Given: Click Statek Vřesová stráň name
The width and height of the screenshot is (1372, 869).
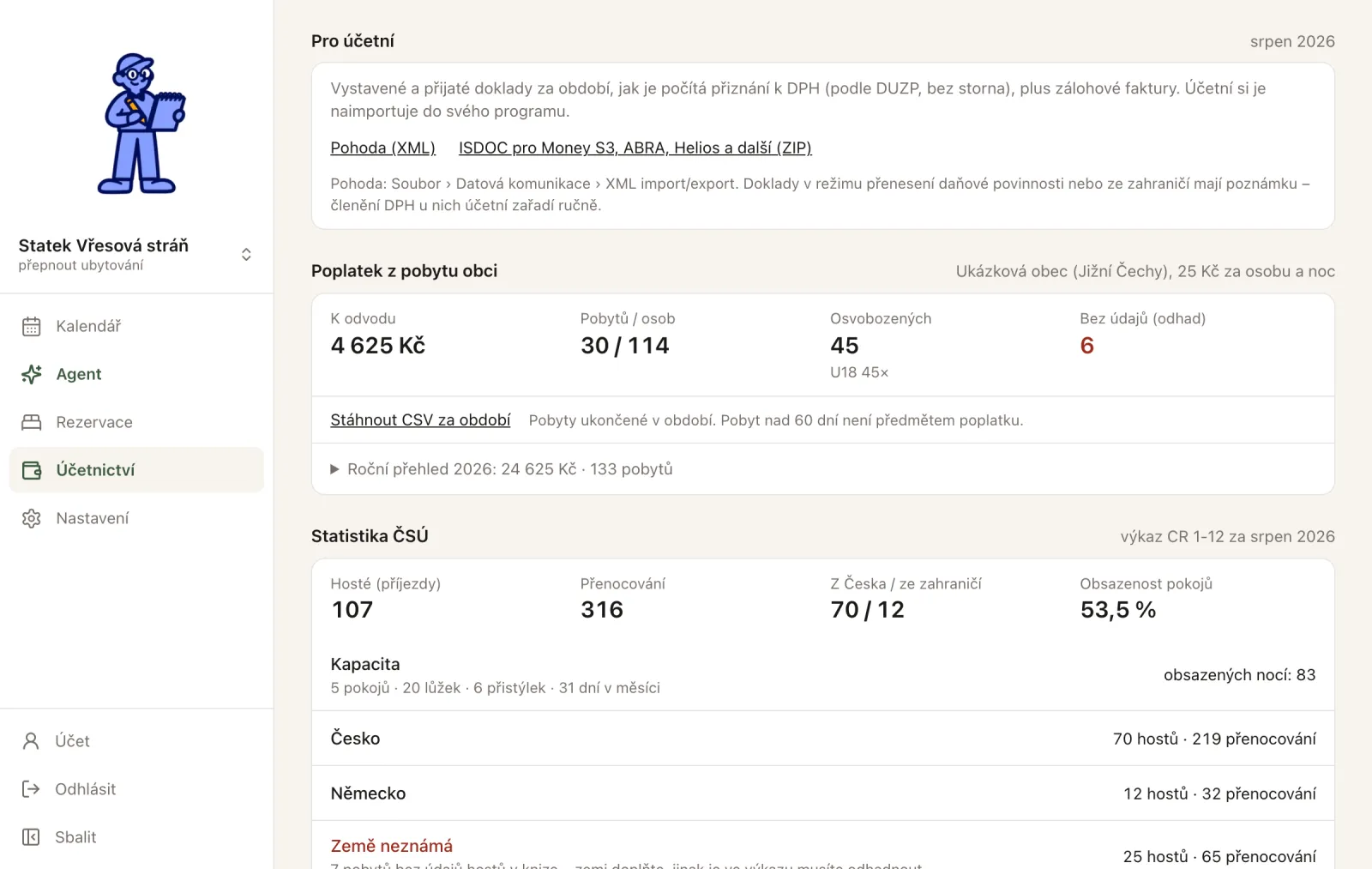Looking at the screenshot, I should (x=104, y=245).
